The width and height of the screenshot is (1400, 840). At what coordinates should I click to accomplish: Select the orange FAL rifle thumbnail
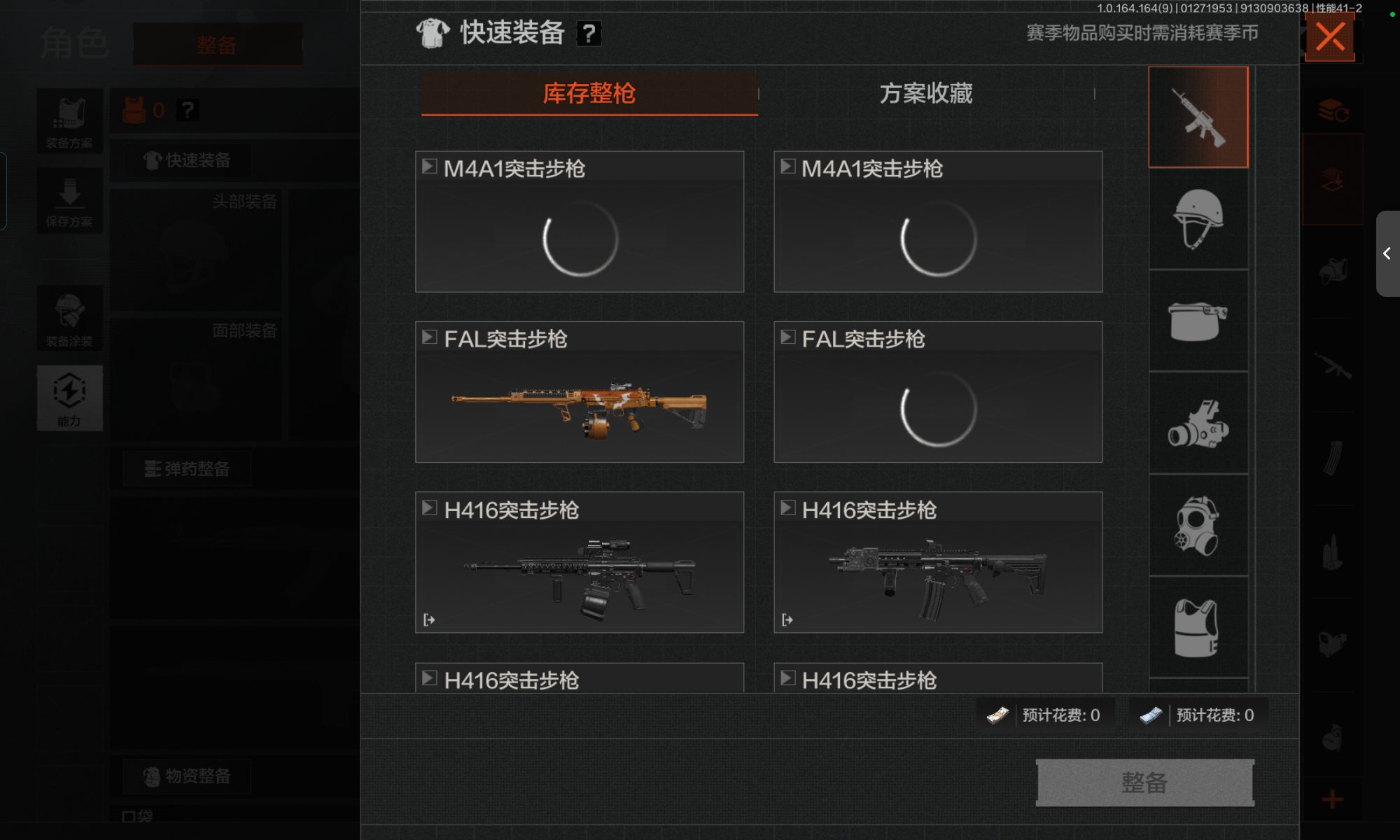click(580, 409)
